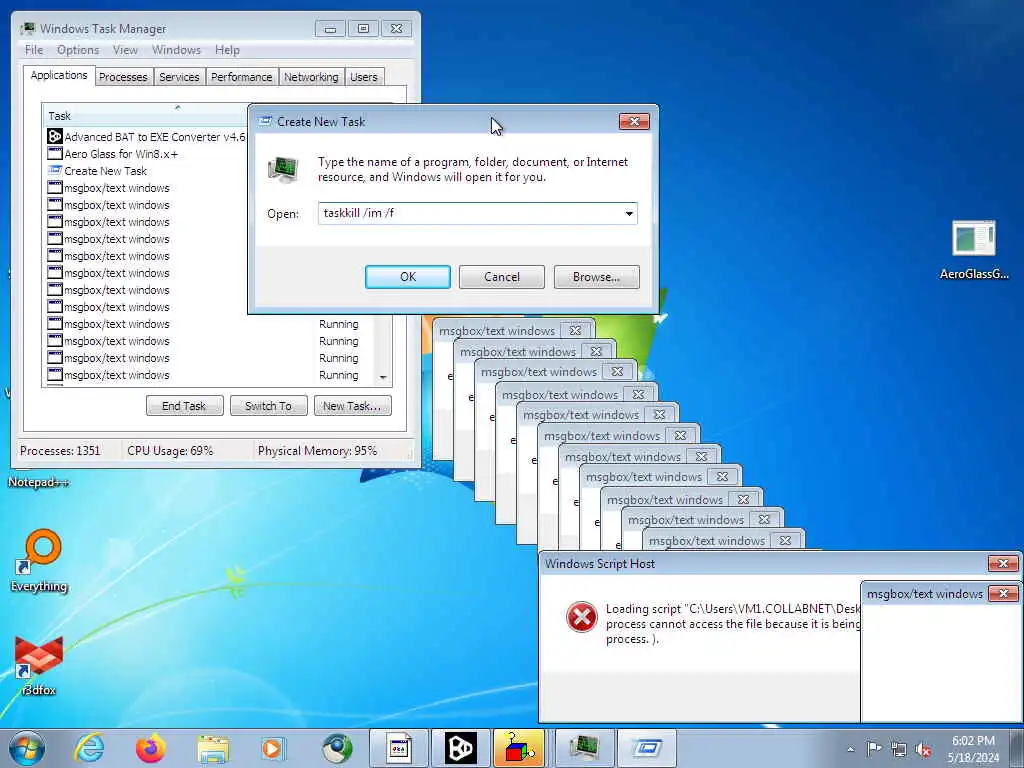Click the network tray icon
1024x768 pixels.
(899, 750)
